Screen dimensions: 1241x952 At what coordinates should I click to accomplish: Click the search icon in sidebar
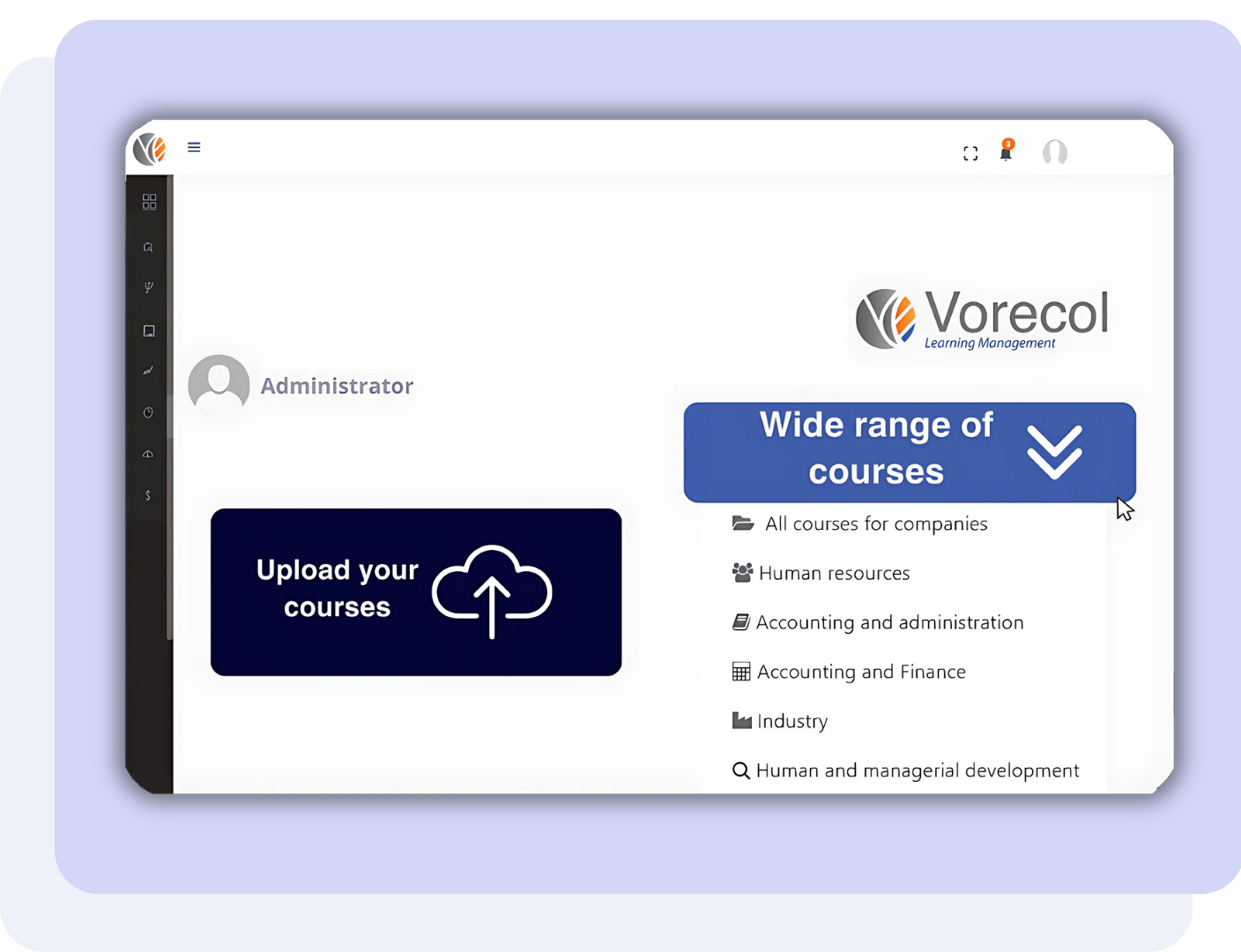click(148, 248)
